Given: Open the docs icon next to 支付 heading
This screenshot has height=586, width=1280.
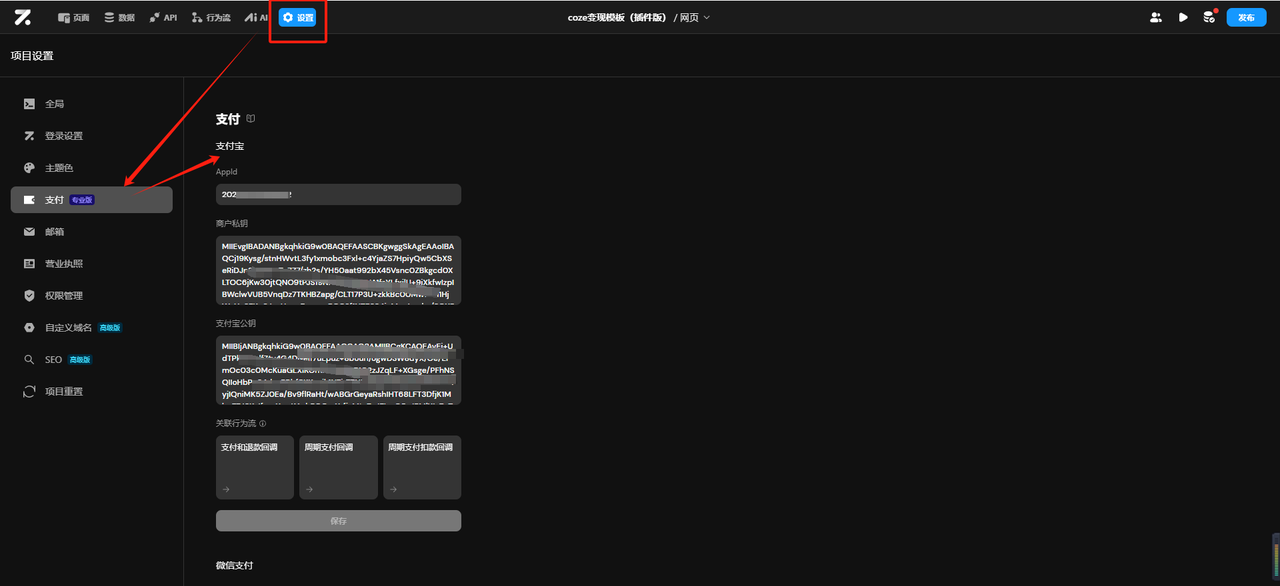Looking at the screenshot, I should coord(251,119).
